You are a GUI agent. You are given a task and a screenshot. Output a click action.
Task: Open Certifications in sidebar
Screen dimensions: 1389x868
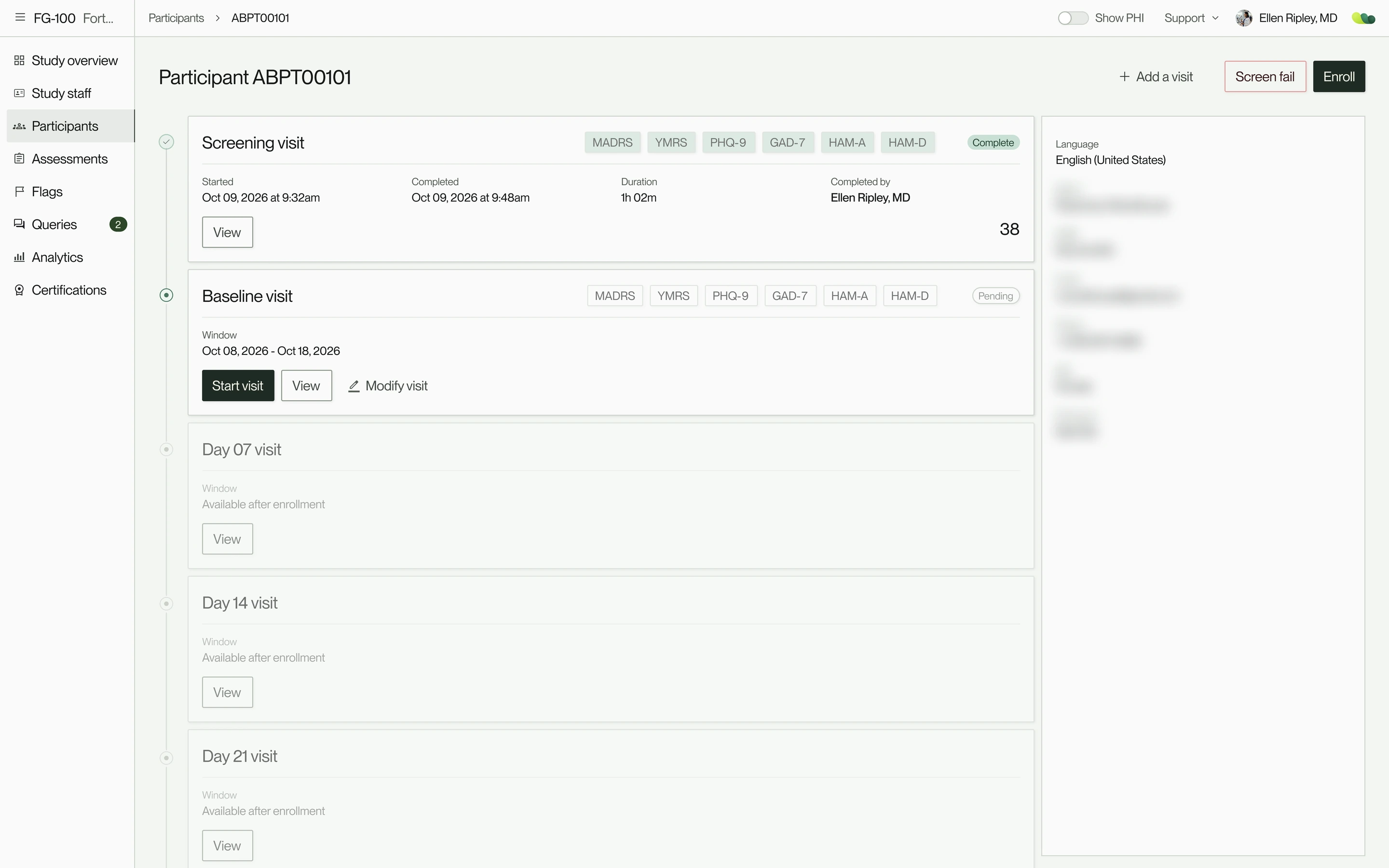(70, 290)
